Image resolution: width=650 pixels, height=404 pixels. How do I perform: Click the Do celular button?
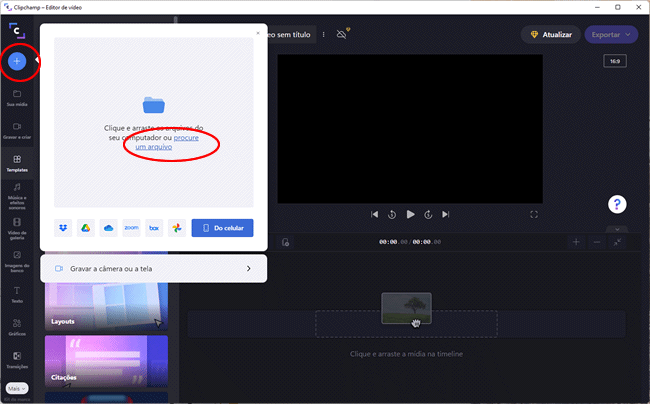click(x=222, y=228)
